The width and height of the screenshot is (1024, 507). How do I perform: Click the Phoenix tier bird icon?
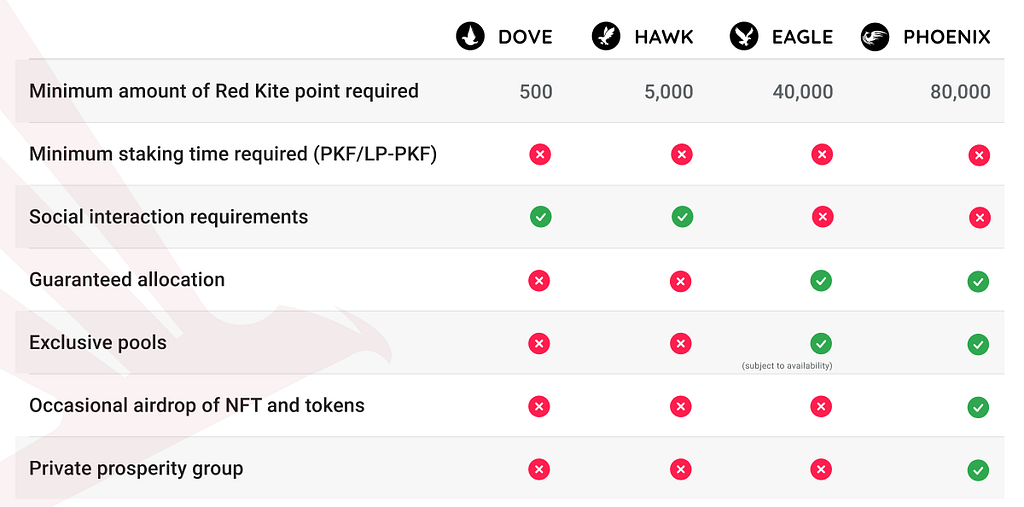(875, 36)
